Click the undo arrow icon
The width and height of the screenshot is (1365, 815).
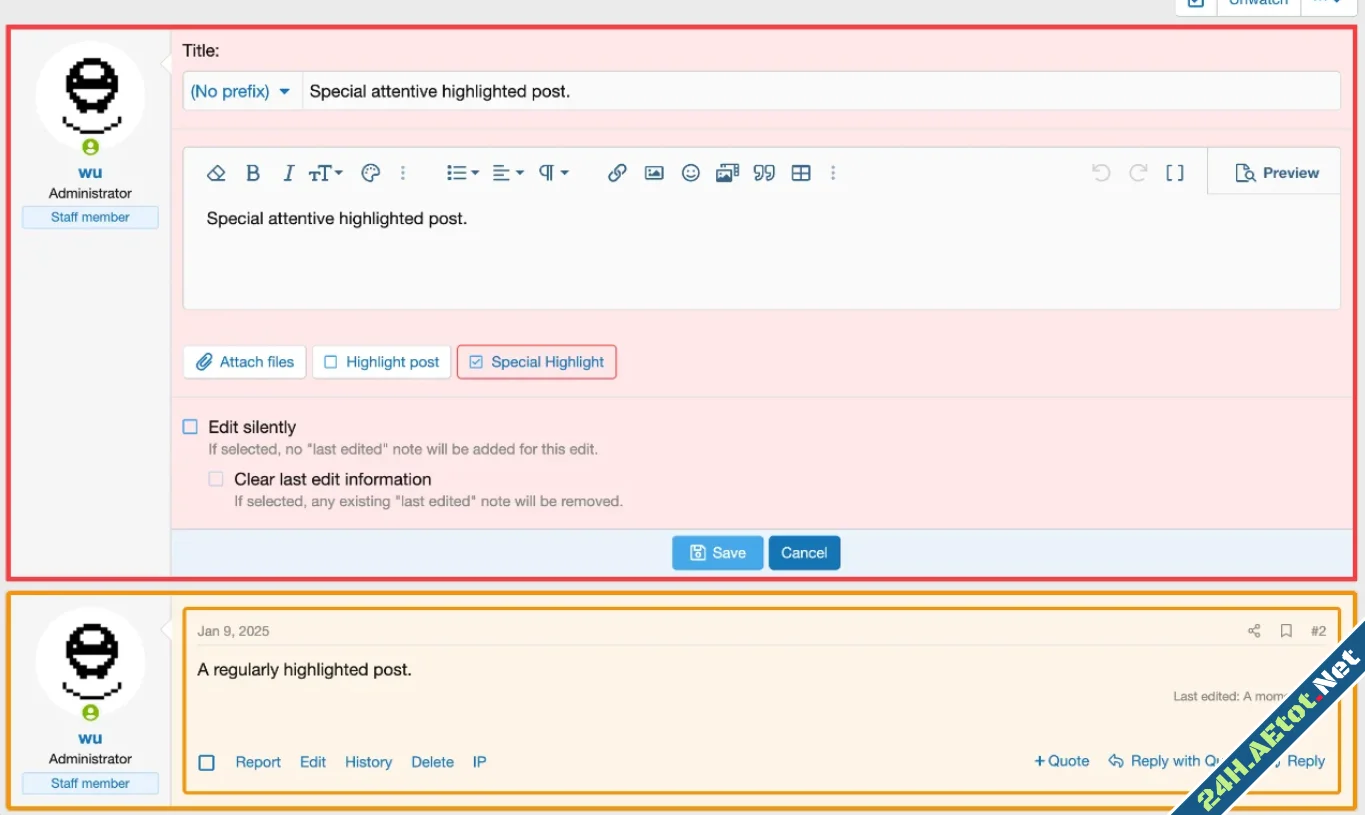1101,173
